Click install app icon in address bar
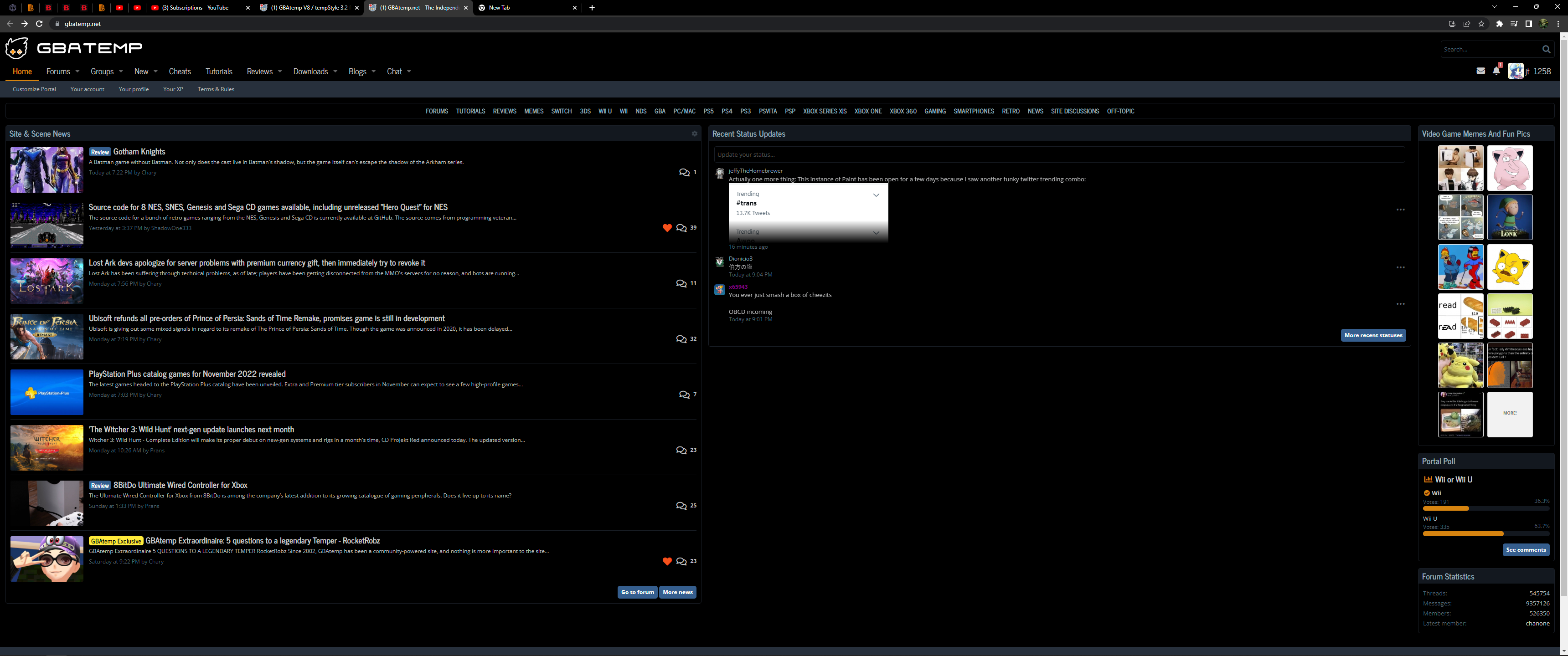The height and width of the screenshot is (656, 1568). point(1452,24)
